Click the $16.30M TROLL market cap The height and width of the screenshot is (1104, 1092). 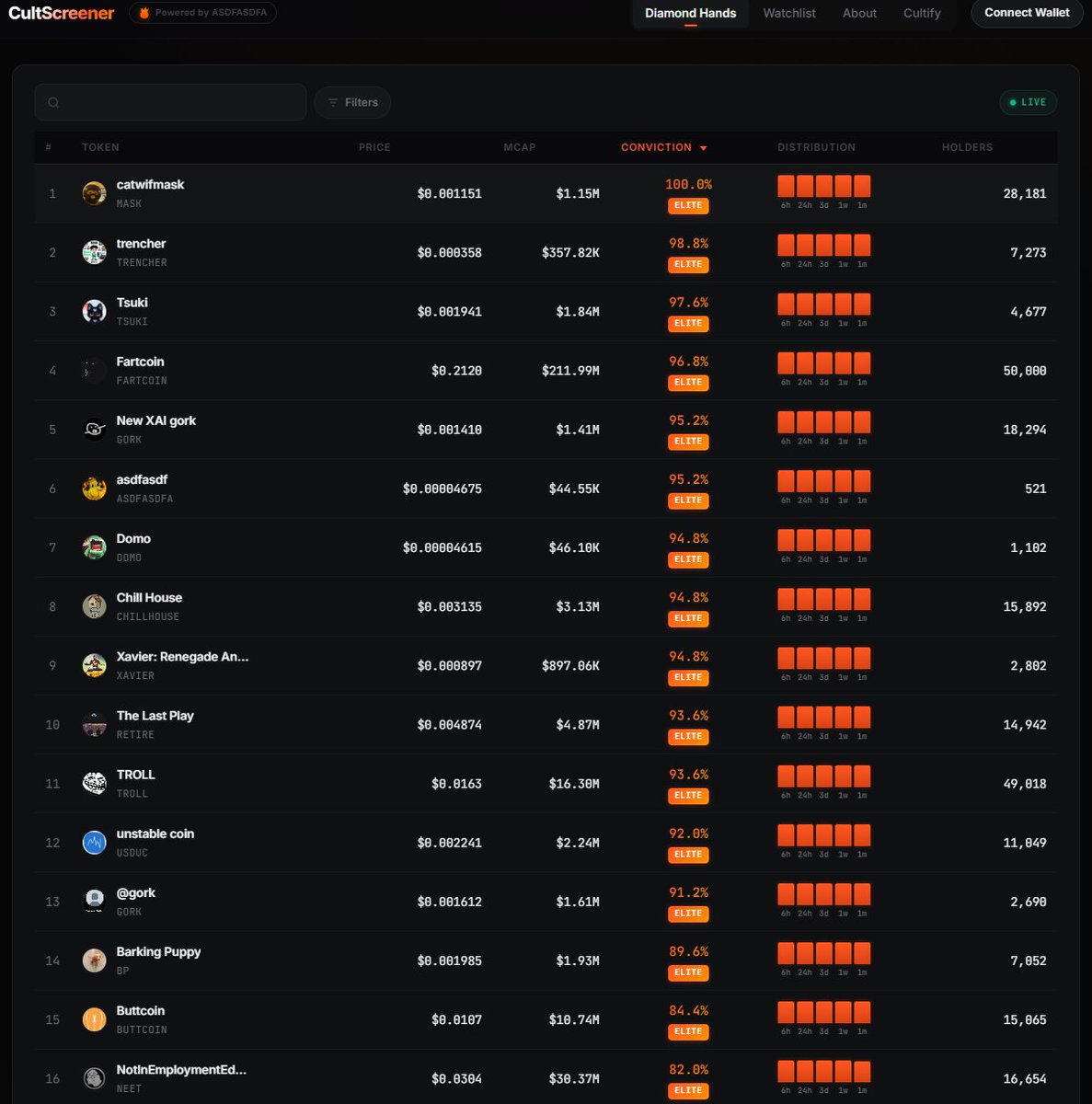pos(574,784)
